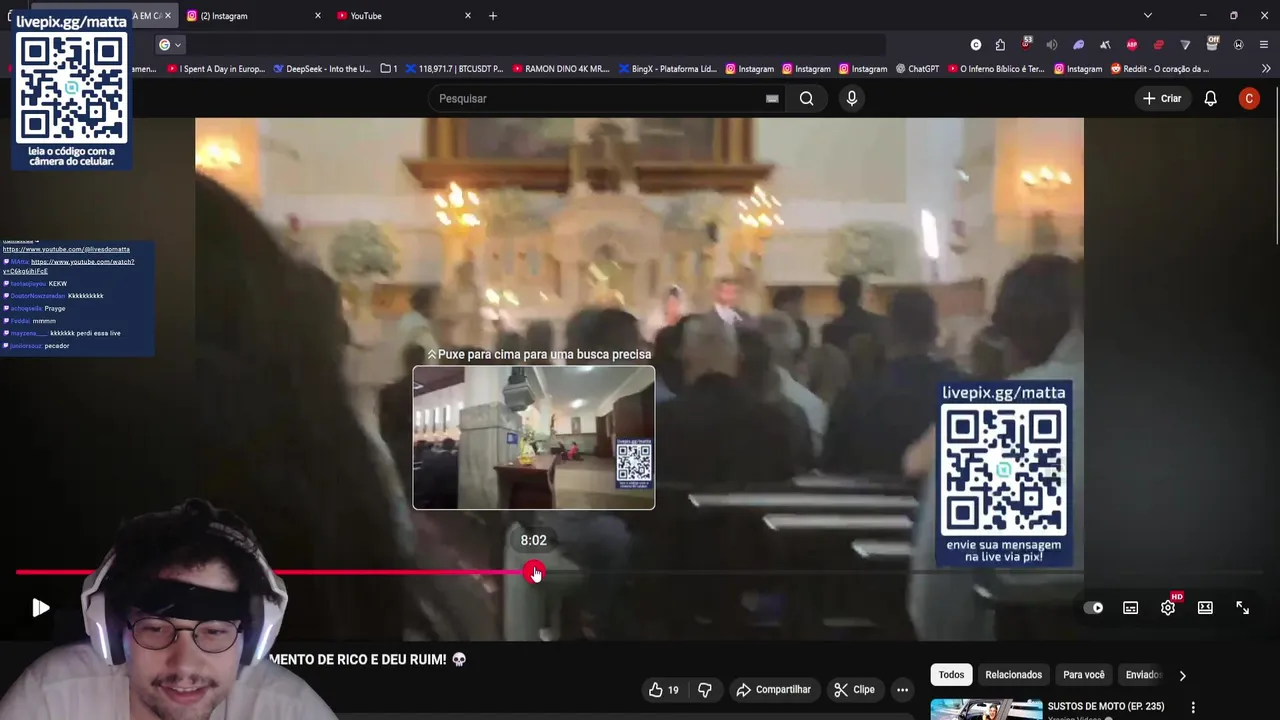Viewport: 1280px width, 720px height.
Task: Click the red scrubber handle on the progress bar
Action: [x=534, y=572]
